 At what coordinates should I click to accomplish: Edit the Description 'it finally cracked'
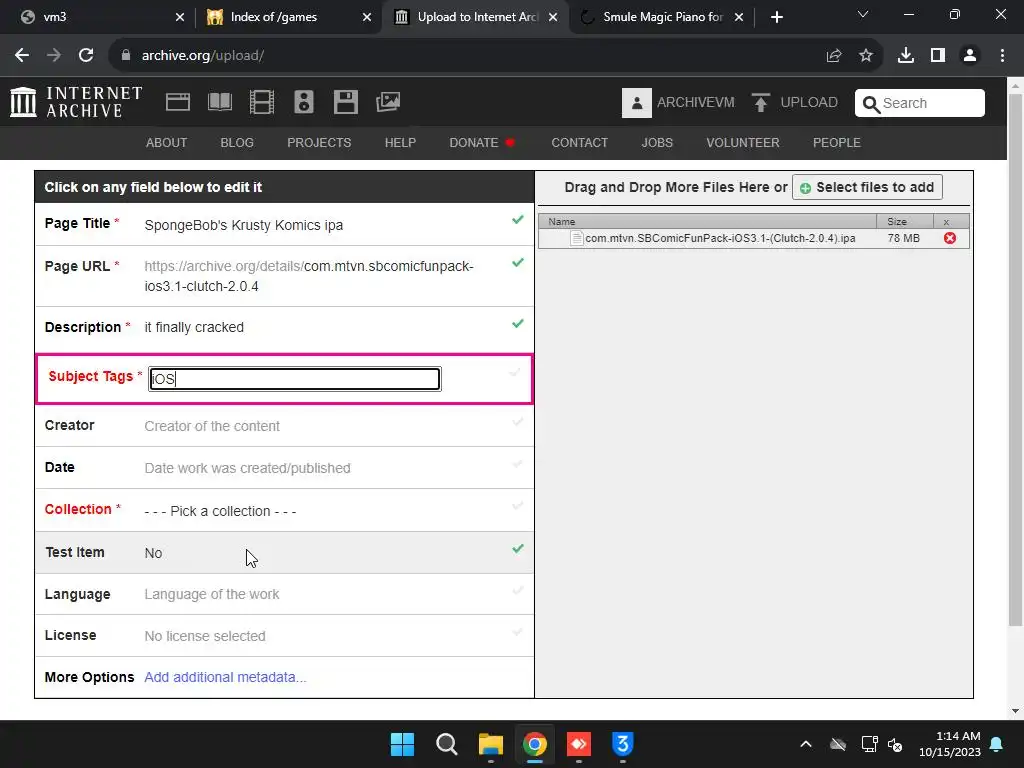[194, 327]
